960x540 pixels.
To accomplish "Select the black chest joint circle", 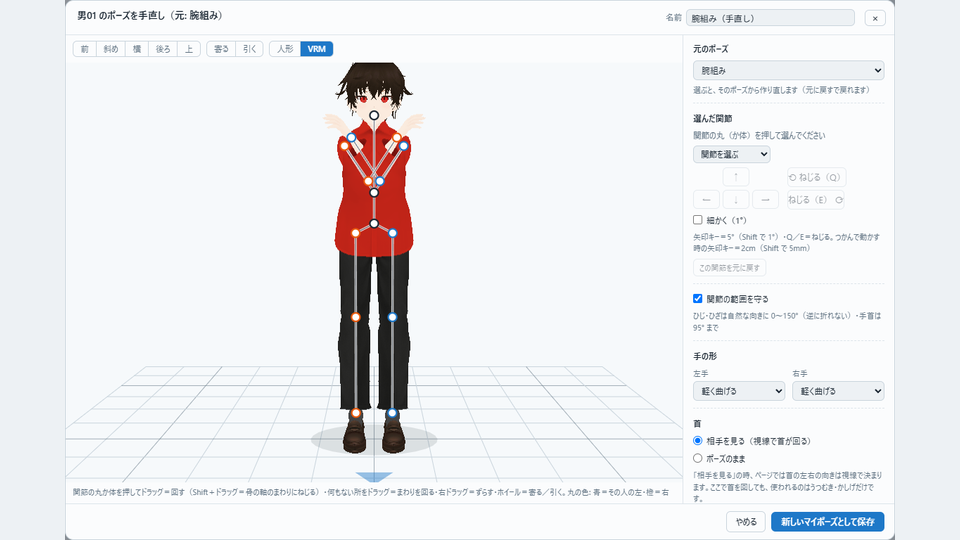I will (373, 192).
